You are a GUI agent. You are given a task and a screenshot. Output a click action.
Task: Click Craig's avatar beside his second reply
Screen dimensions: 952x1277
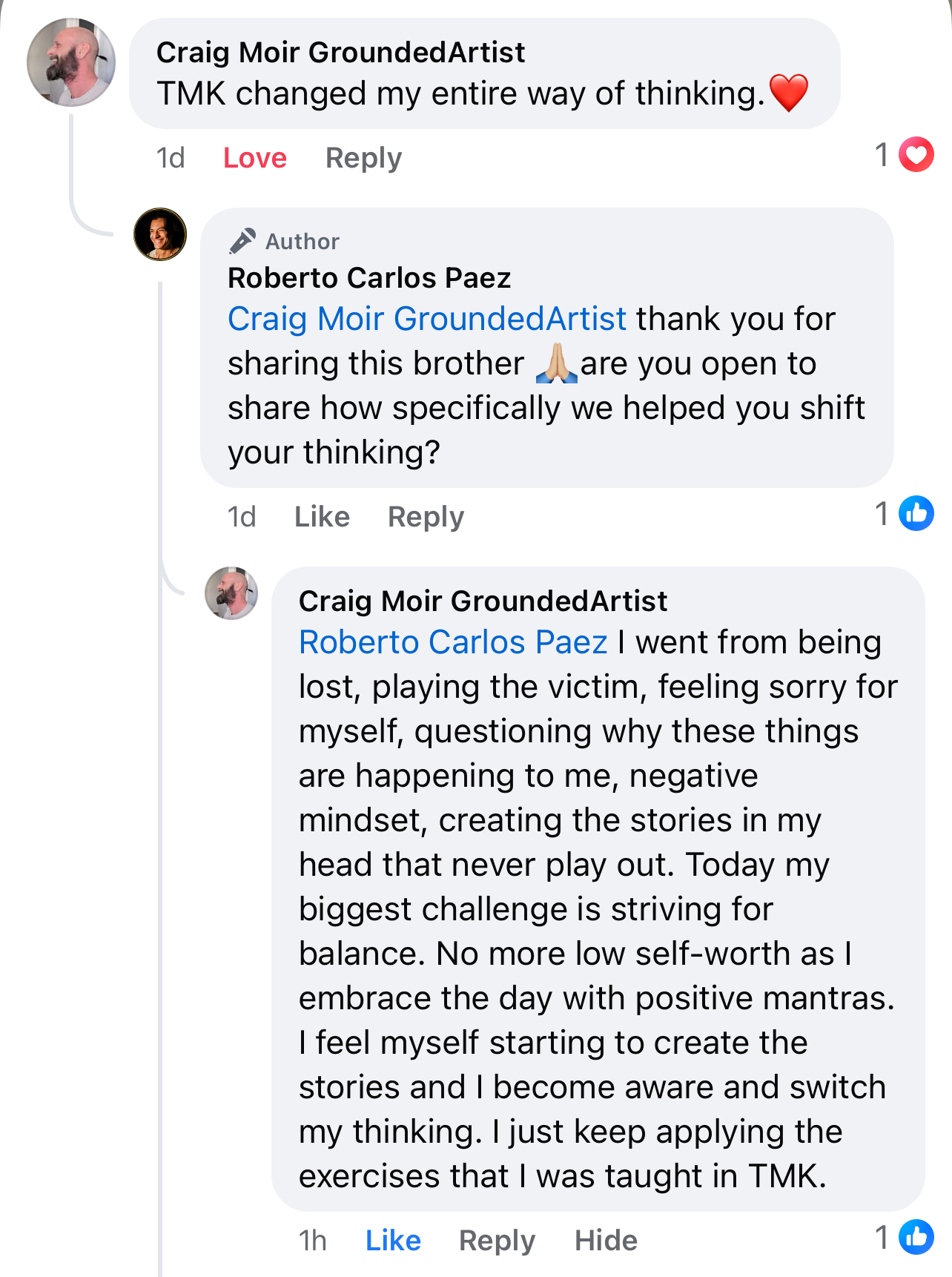click(231, 595)
